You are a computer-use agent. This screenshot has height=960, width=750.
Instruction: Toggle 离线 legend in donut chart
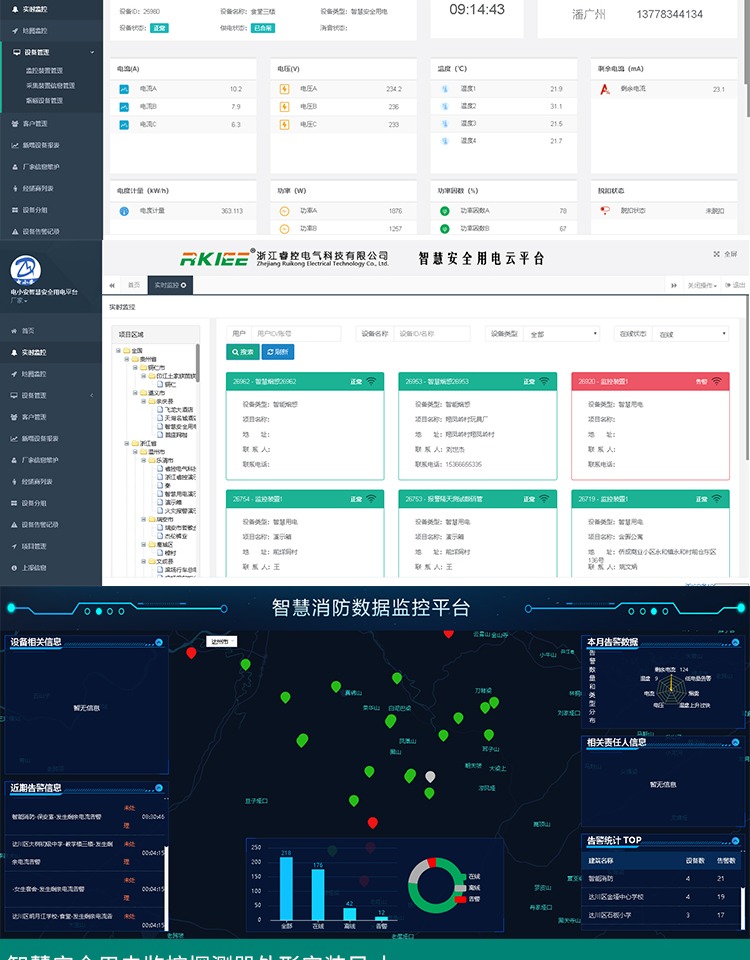[x=468, y=888]
